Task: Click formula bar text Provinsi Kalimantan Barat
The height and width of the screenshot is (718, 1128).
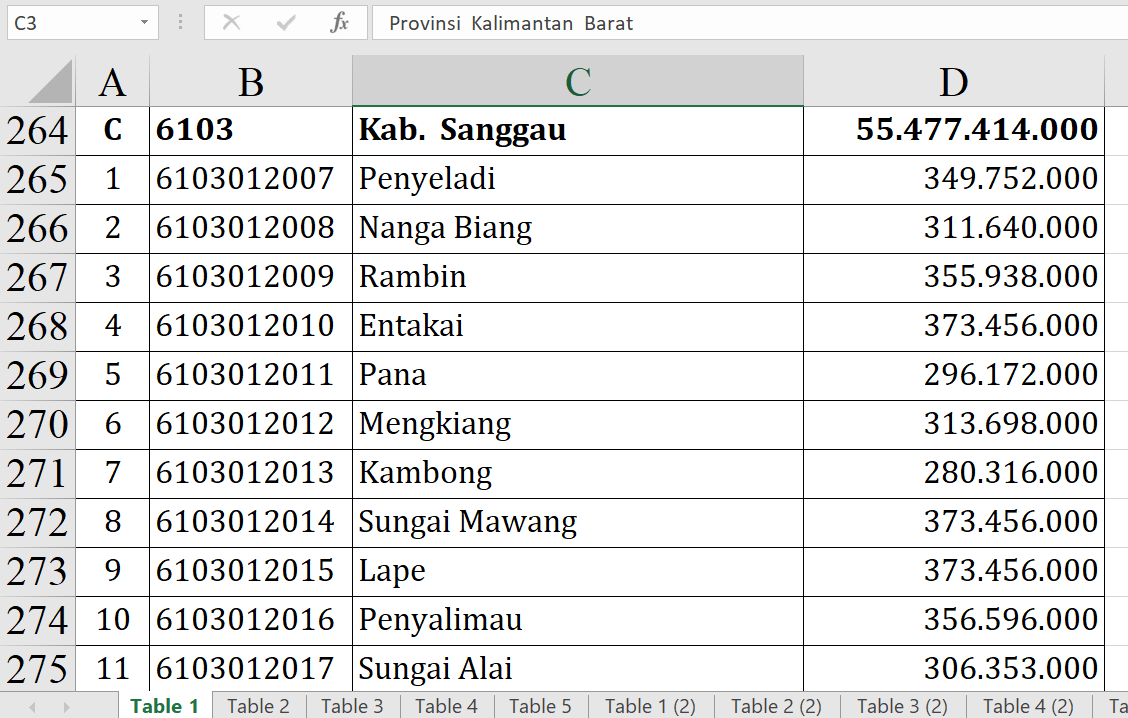Action: coord(511,24)
